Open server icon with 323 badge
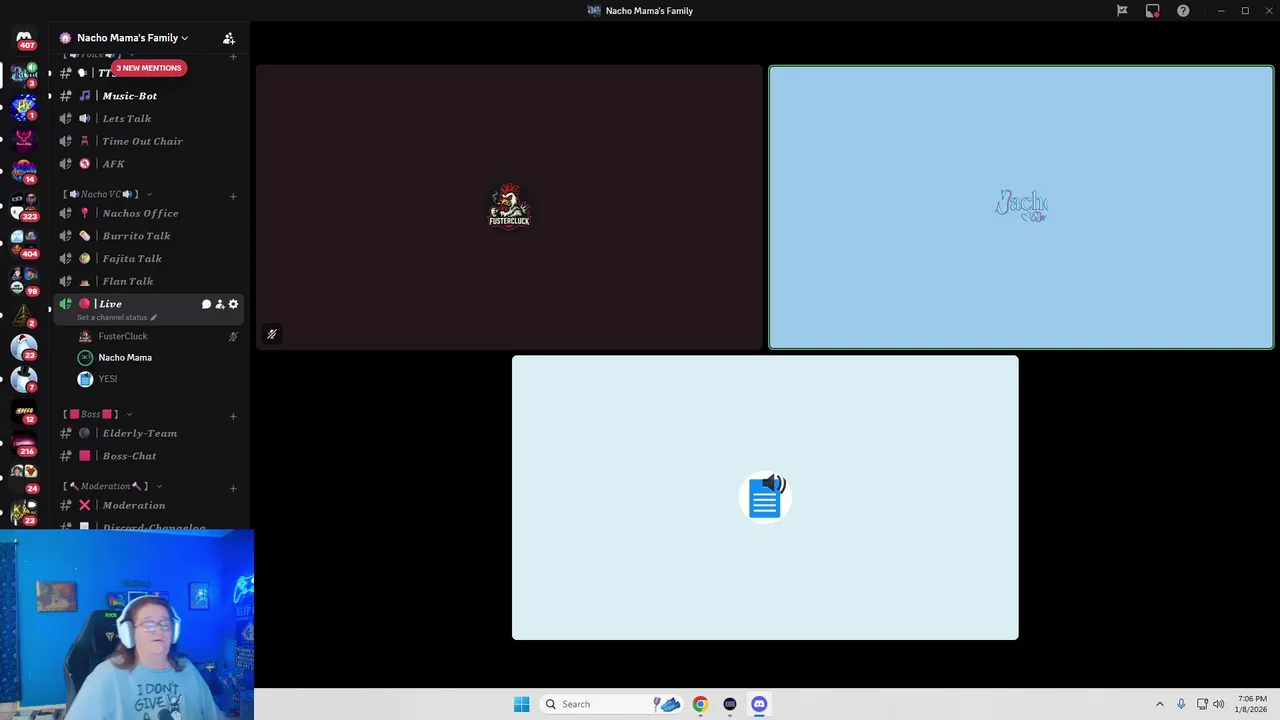This screenshot has height=720, width=1280. tap(24, 206)
